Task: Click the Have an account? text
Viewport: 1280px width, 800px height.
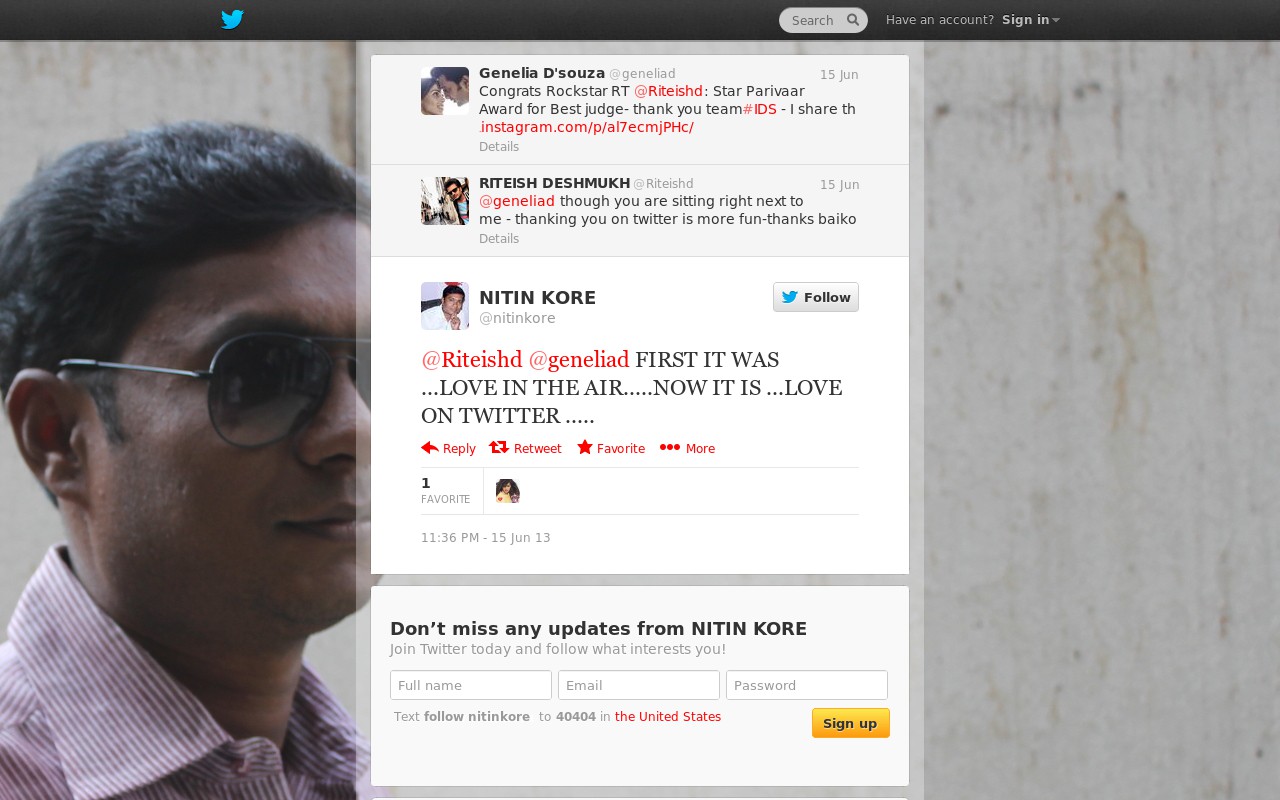Action: coord(940,20)
